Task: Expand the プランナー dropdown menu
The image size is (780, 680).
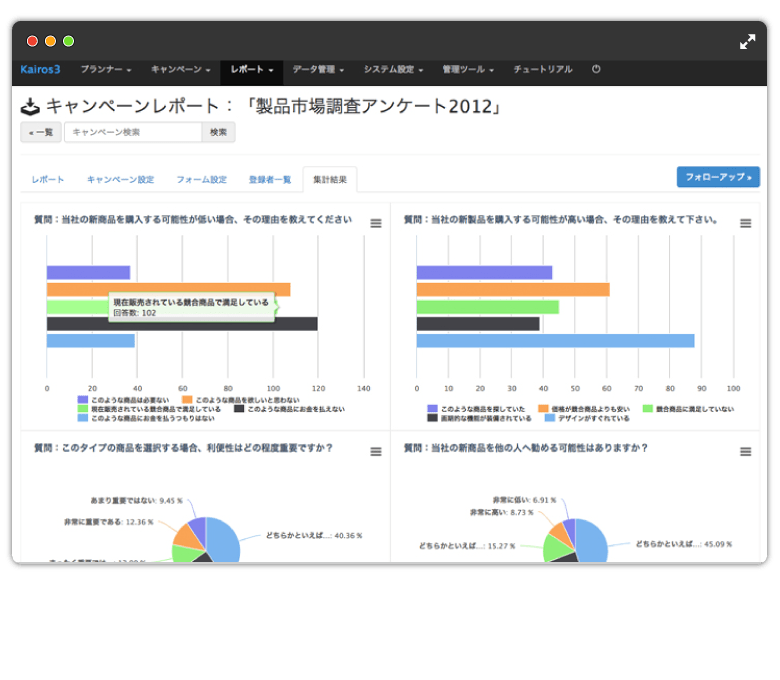Action: 106,70
